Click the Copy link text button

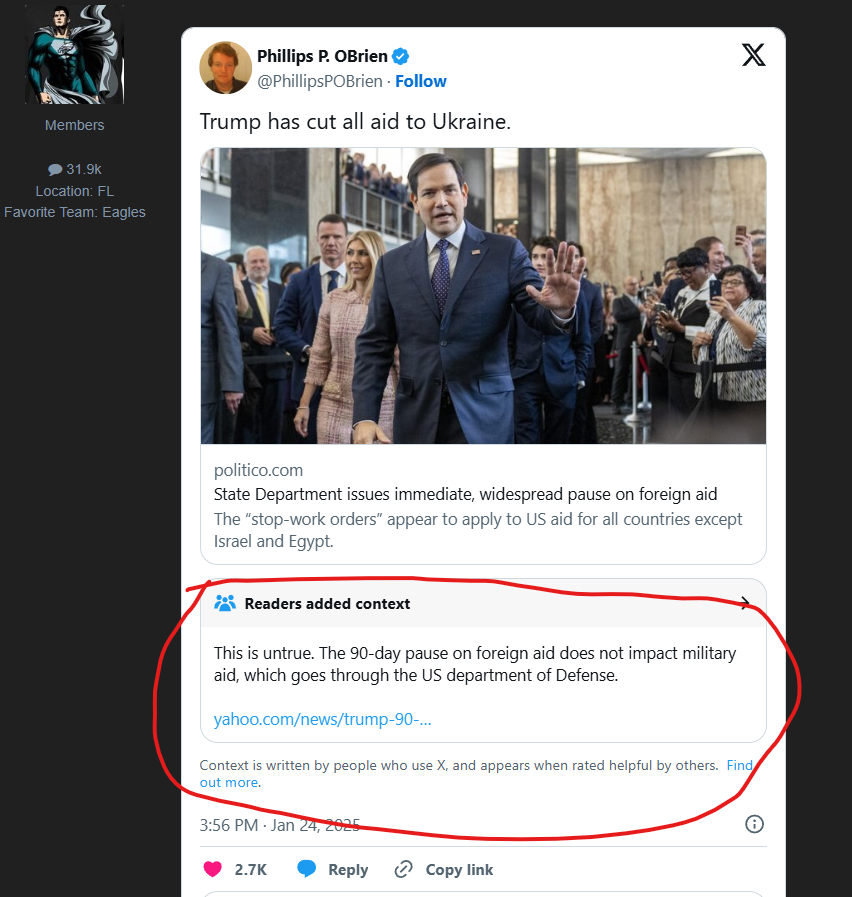point(459,869)
